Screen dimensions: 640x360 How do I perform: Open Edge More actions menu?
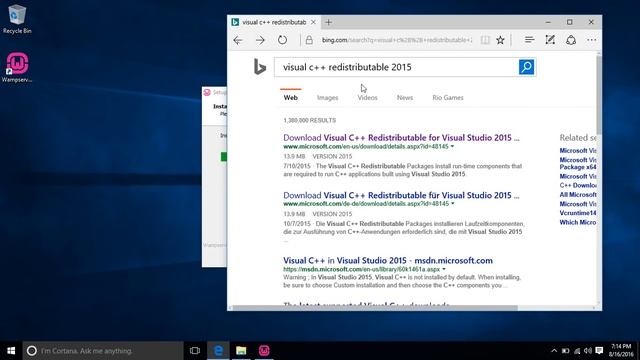[591, 40]
